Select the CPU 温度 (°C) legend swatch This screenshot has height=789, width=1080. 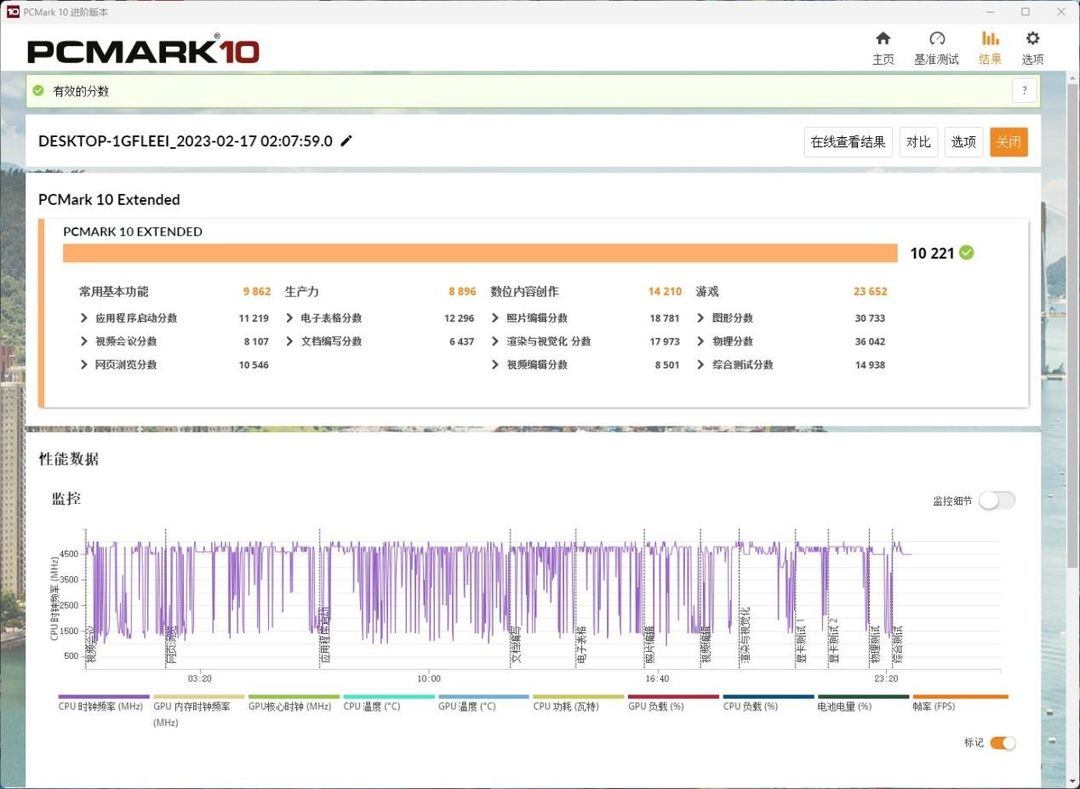point(388,697)
